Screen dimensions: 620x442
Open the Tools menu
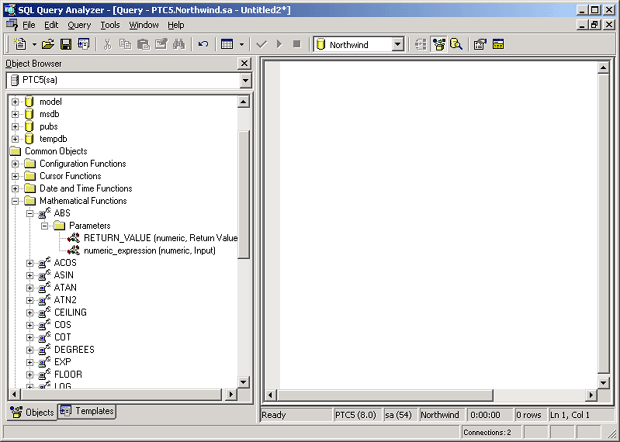[x=110, y=24]
